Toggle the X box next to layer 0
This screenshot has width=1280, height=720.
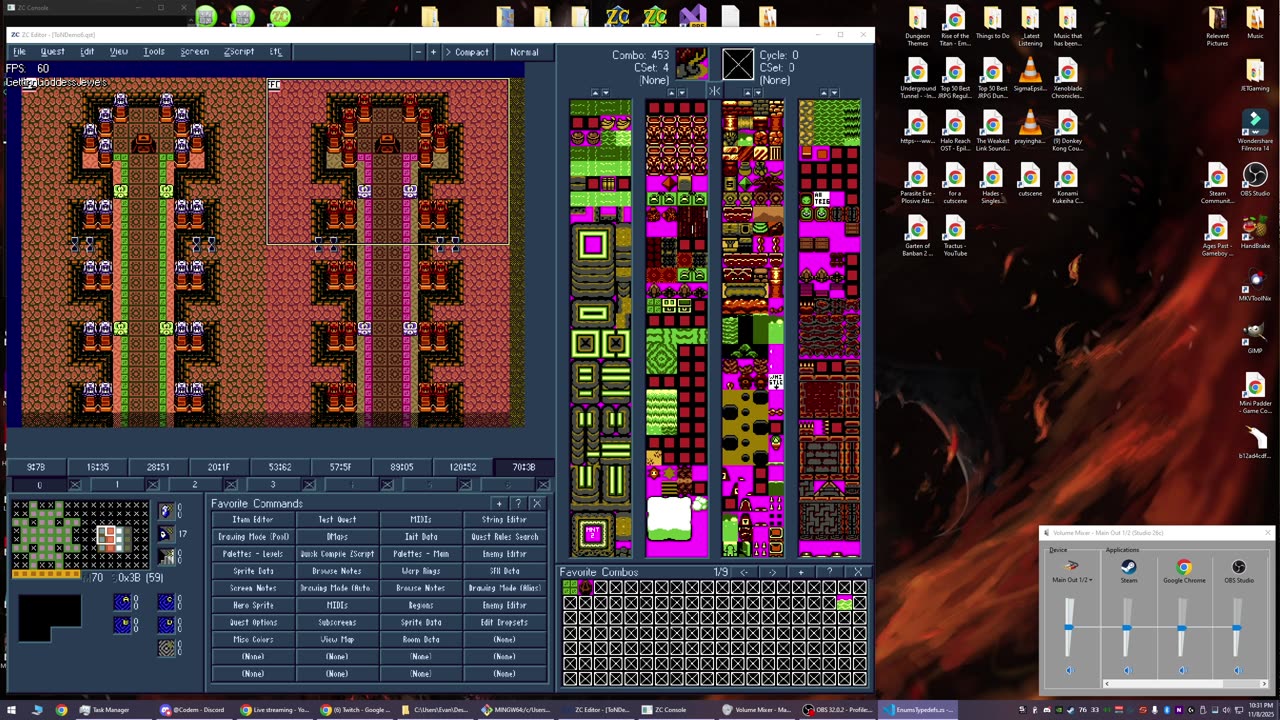pyautogui.click(x=75, y=485)
